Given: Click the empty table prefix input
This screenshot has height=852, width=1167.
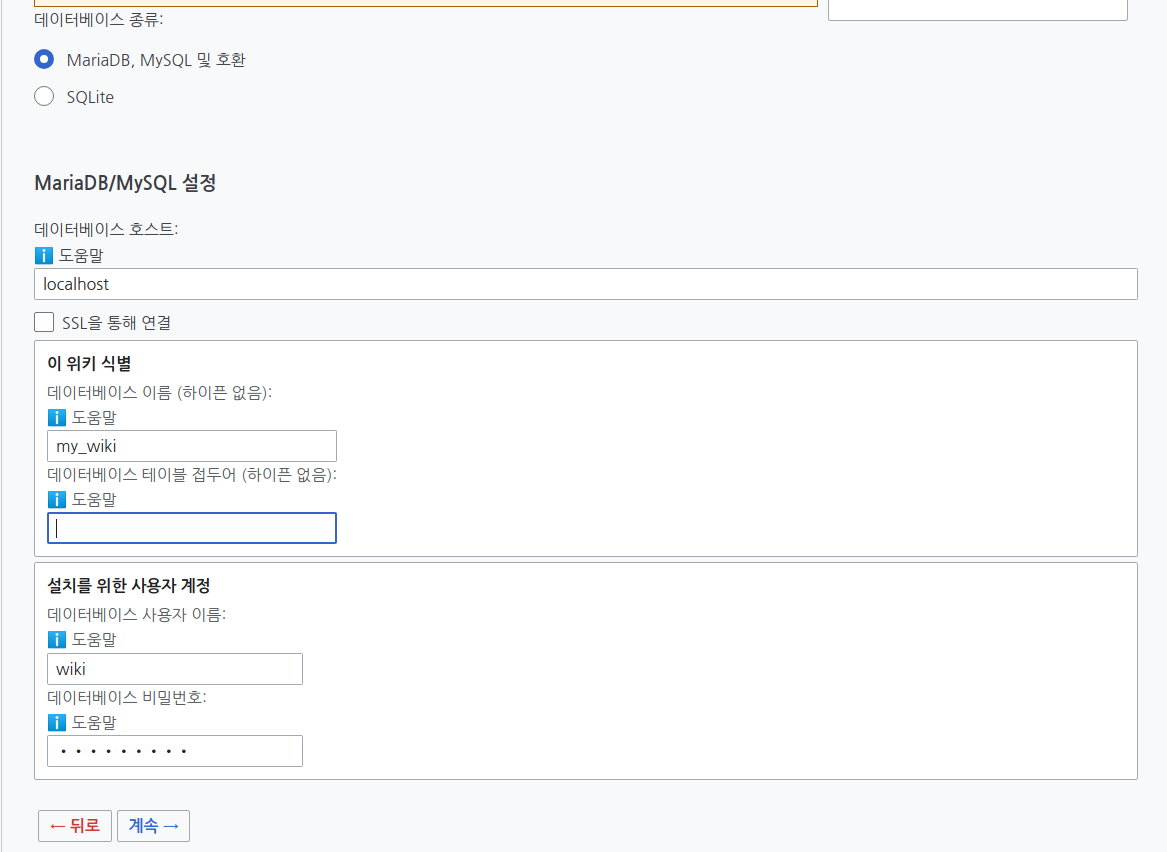Looking at the screenshot, I should pyautogui.click(x=192, y=528).
